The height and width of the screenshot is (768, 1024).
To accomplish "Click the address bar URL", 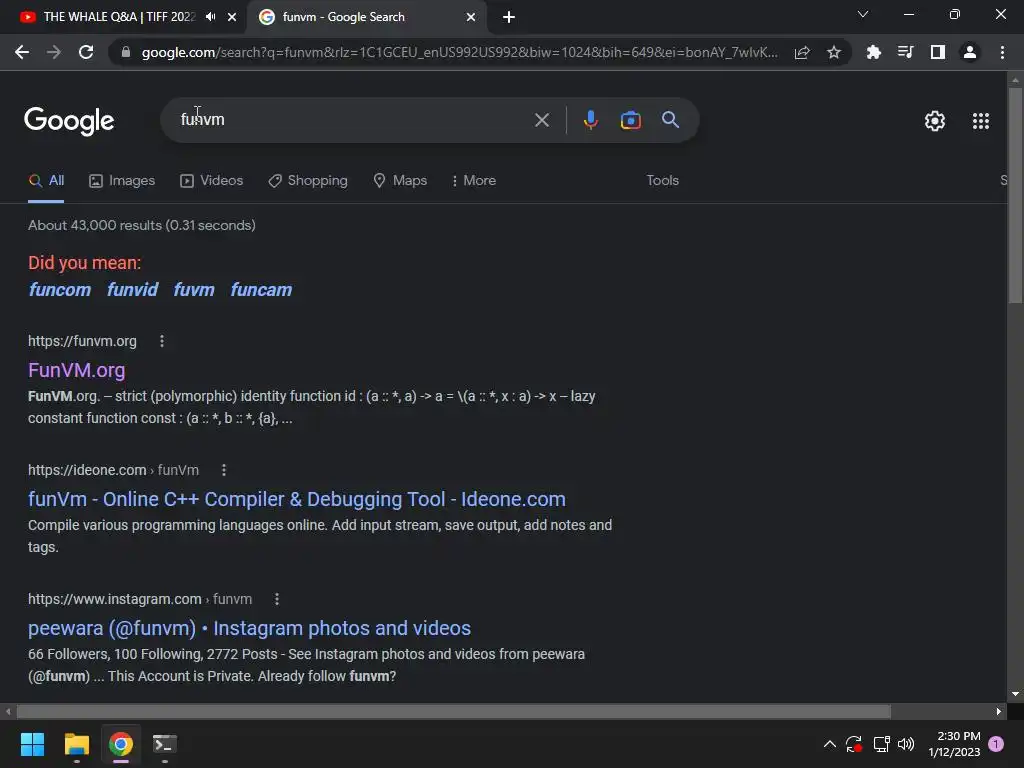I will (x=459, y=52).
